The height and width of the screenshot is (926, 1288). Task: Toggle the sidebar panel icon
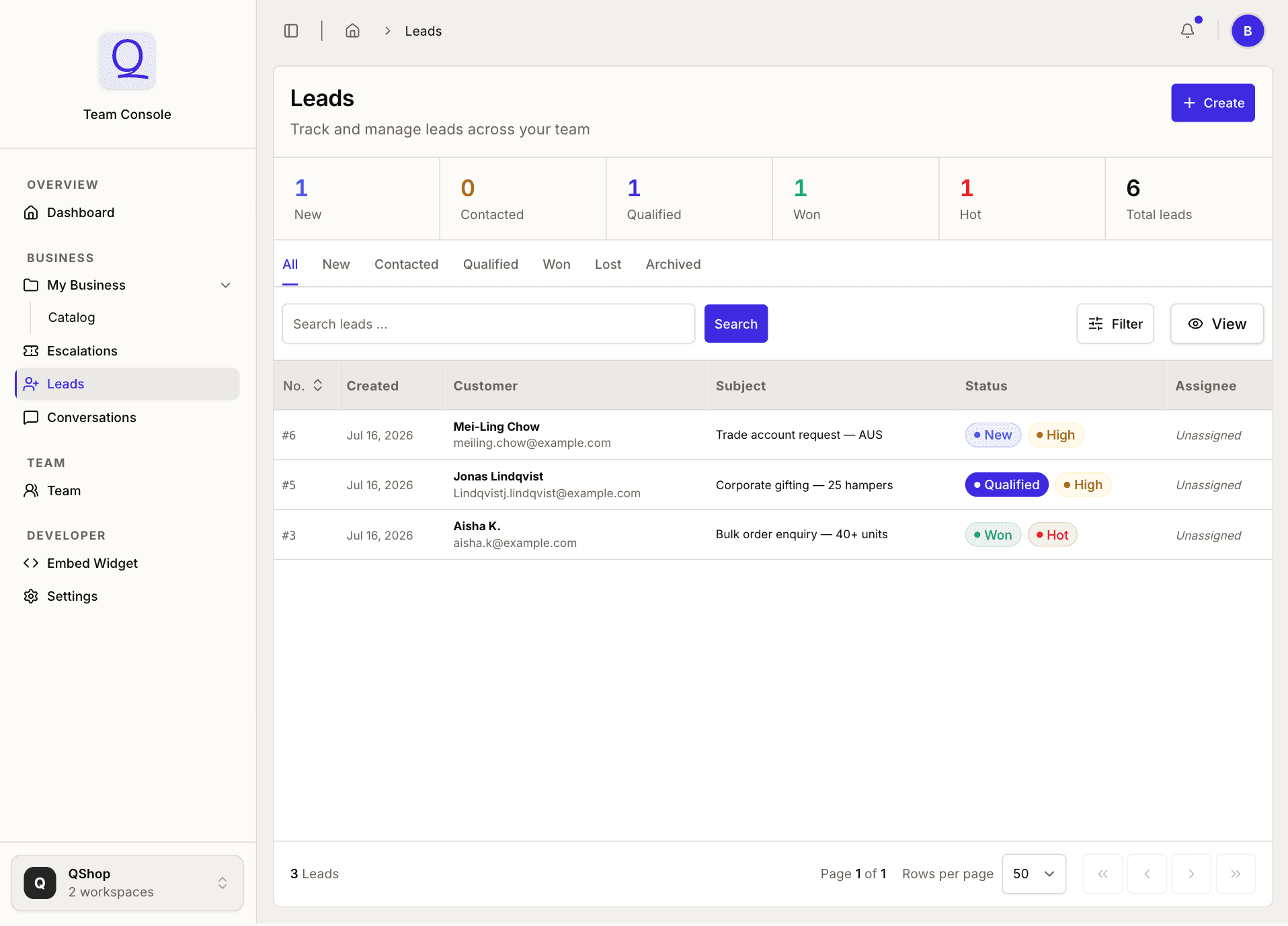[x=291, y=31]
